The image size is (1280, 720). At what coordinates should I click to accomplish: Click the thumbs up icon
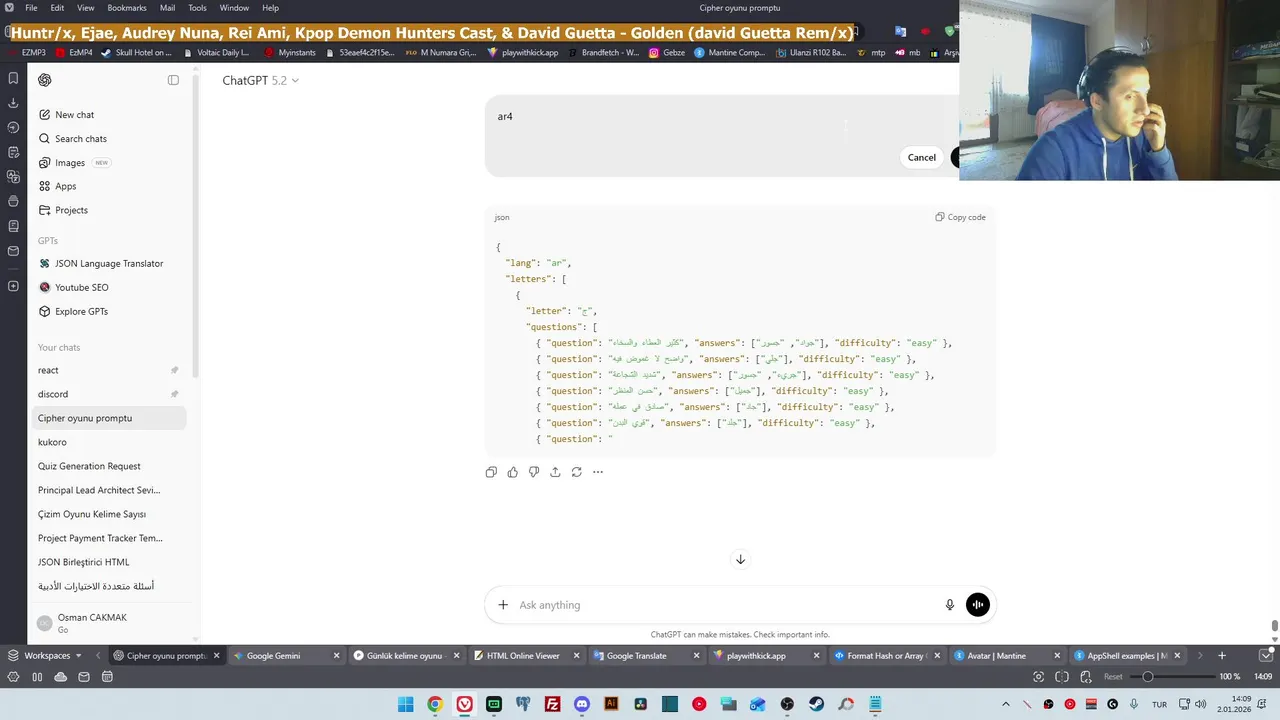pyautogui.click(x=513, y=472)
